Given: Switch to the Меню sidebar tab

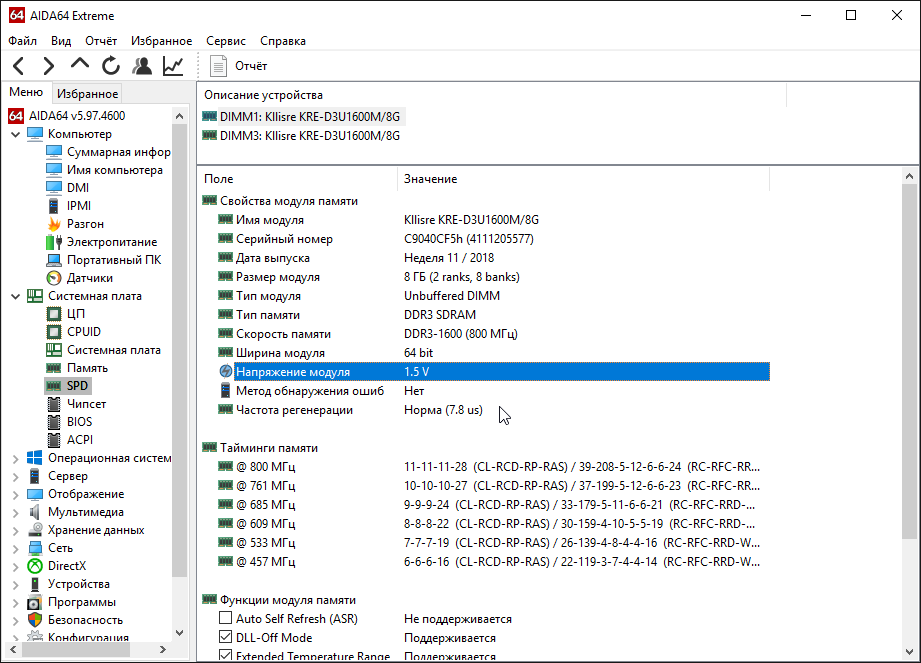Looking at the screenshot, I should (x=26, y=92).
